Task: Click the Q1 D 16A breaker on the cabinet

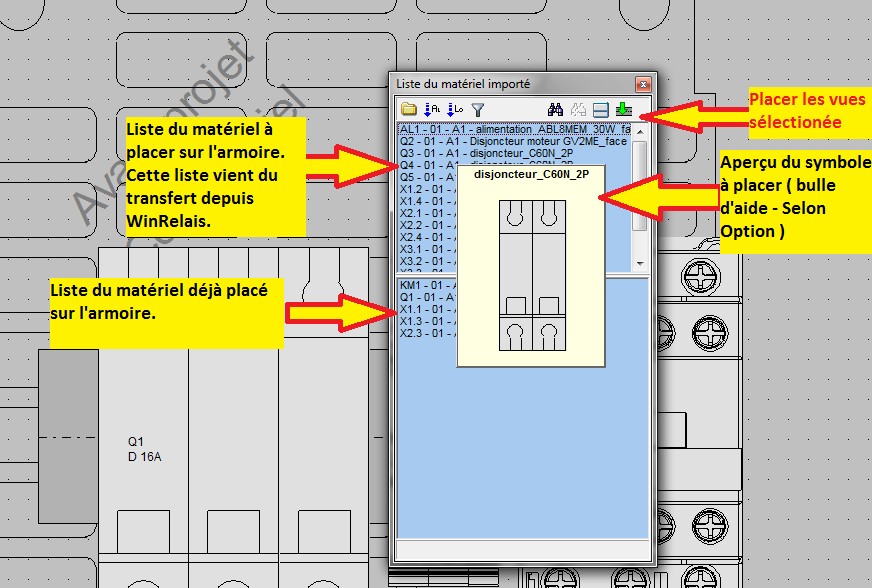Action: pos(145,448)
